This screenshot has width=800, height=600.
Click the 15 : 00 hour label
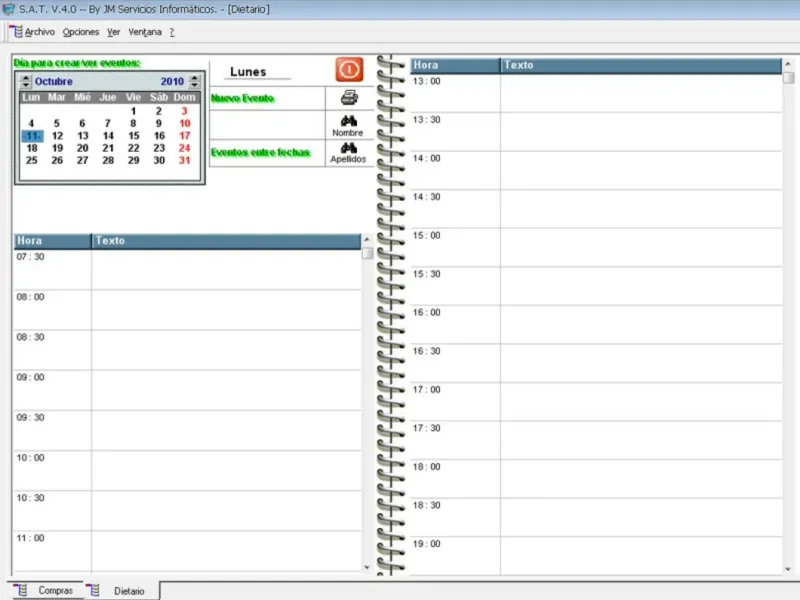click(x=427, y=235)
